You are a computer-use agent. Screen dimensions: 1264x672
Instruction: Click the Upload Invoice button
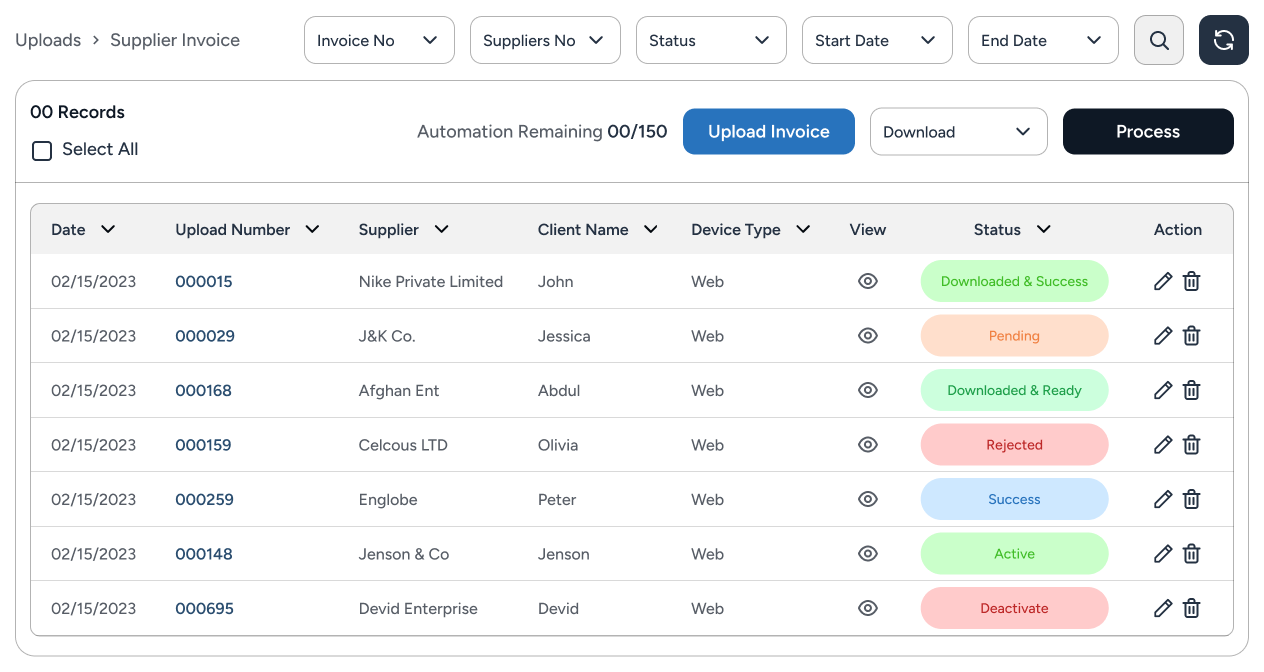[x=768, y=132]
